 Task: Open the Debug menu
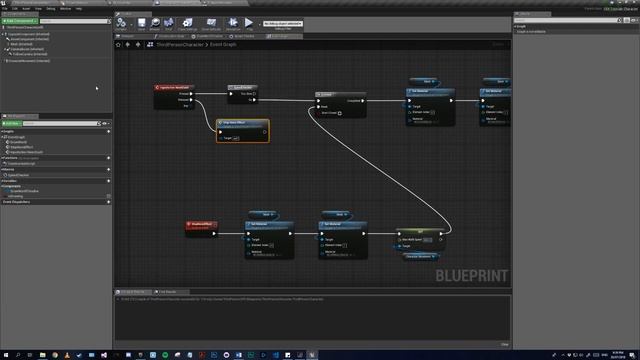click(51, 9)
